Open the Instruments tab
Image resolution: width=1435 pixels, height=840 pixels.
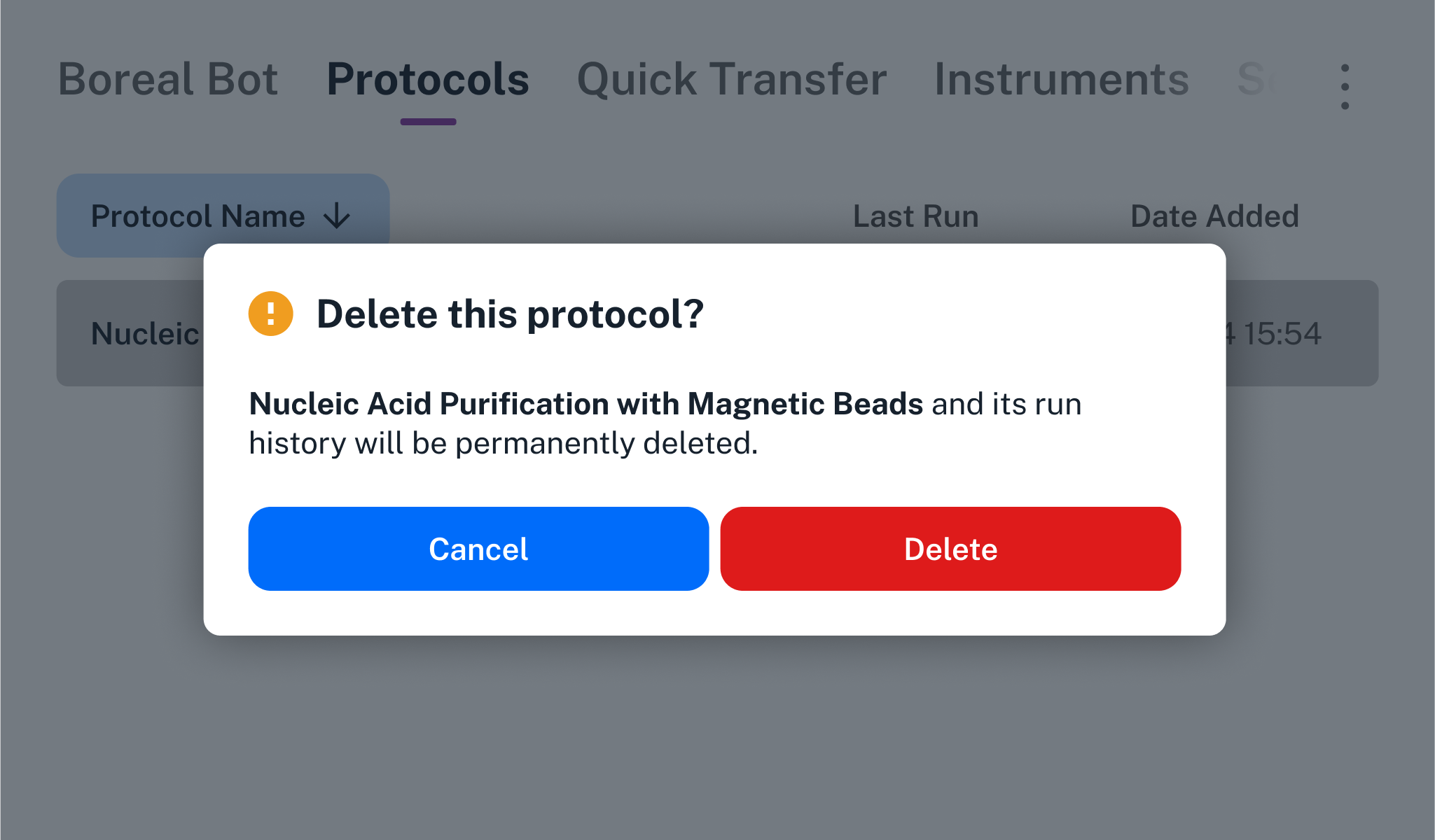coord(1061,79)
